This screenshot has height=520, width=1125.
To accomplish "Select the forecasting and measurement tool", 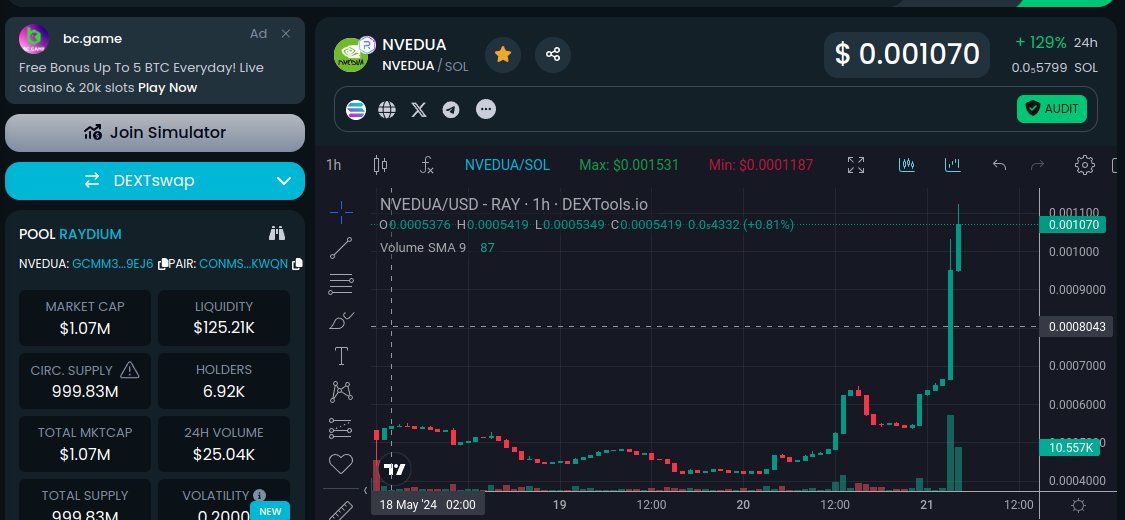I will click(342, 428).
